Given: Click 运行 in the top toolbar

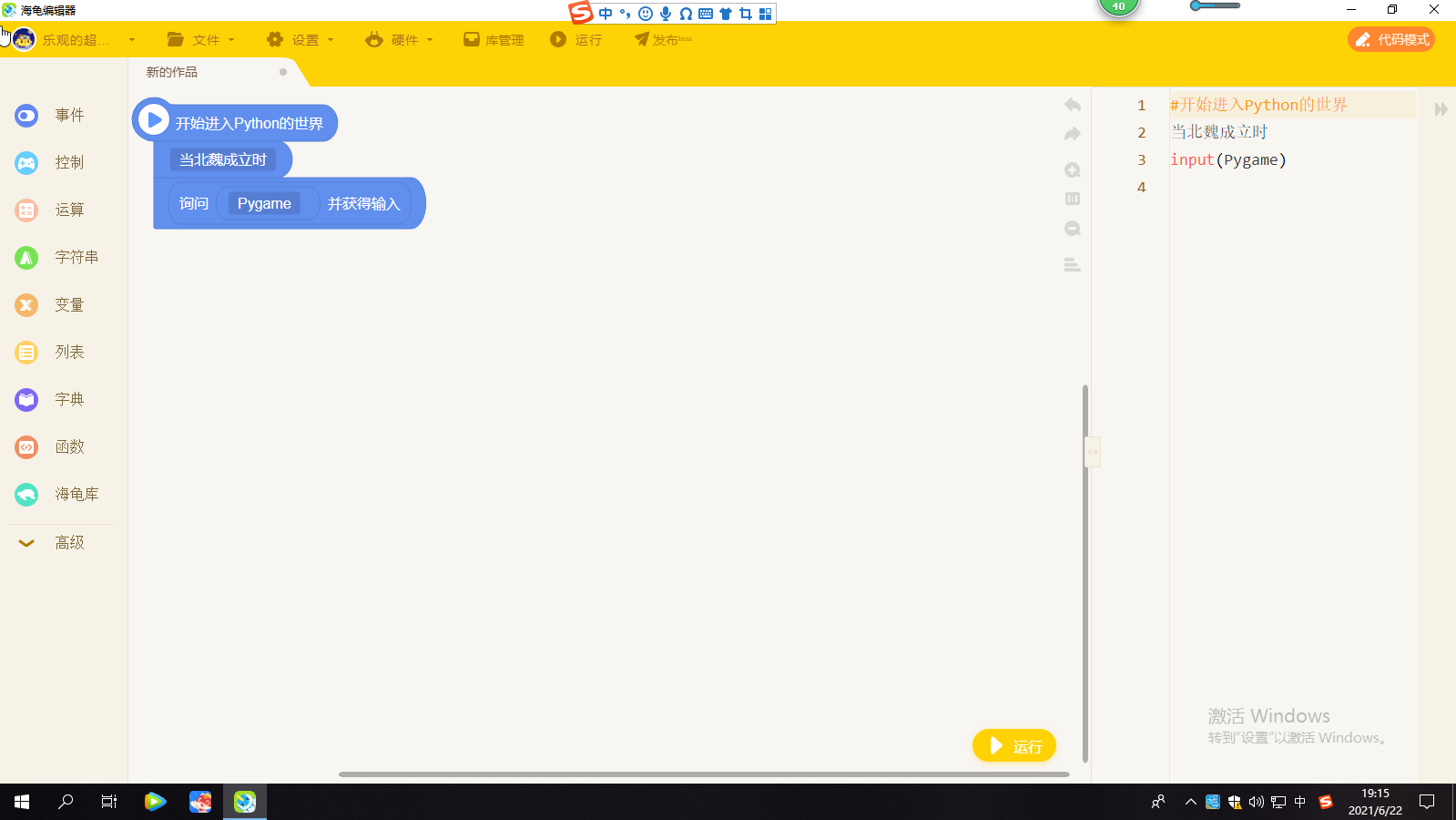Looking at the screenshot, I should tap(576, 40).
